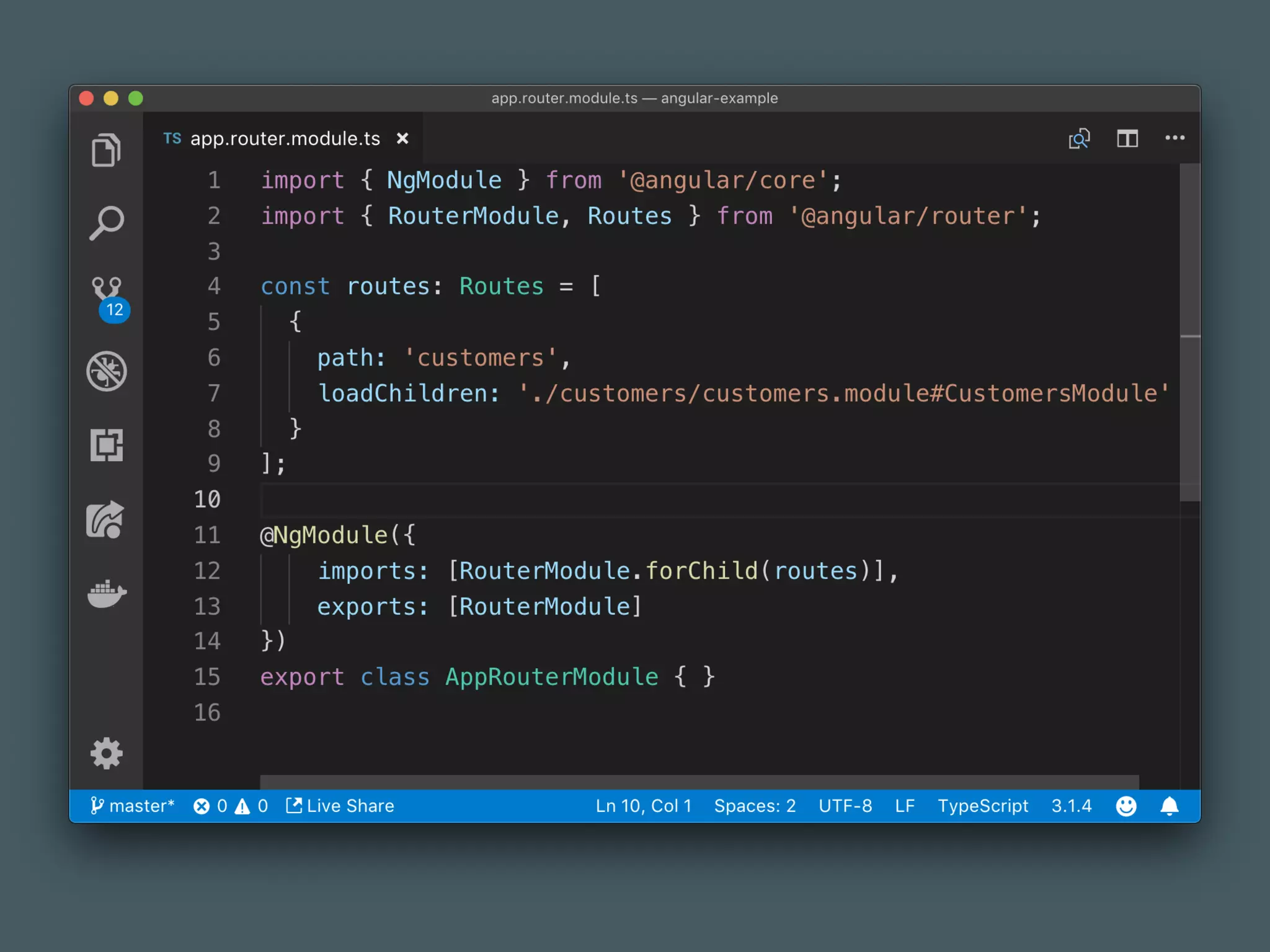Select the TypeScript language mode
The height and width of the screenshot is (952, 1270).
pos(983,806)
